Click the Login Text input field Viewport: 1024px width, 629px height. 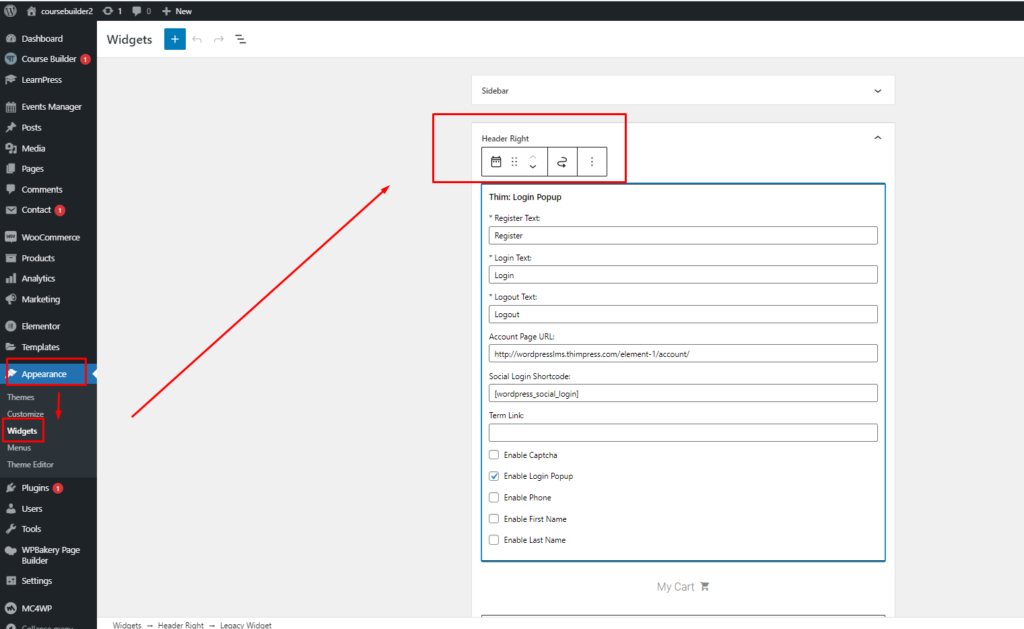(x=683, y=275)
